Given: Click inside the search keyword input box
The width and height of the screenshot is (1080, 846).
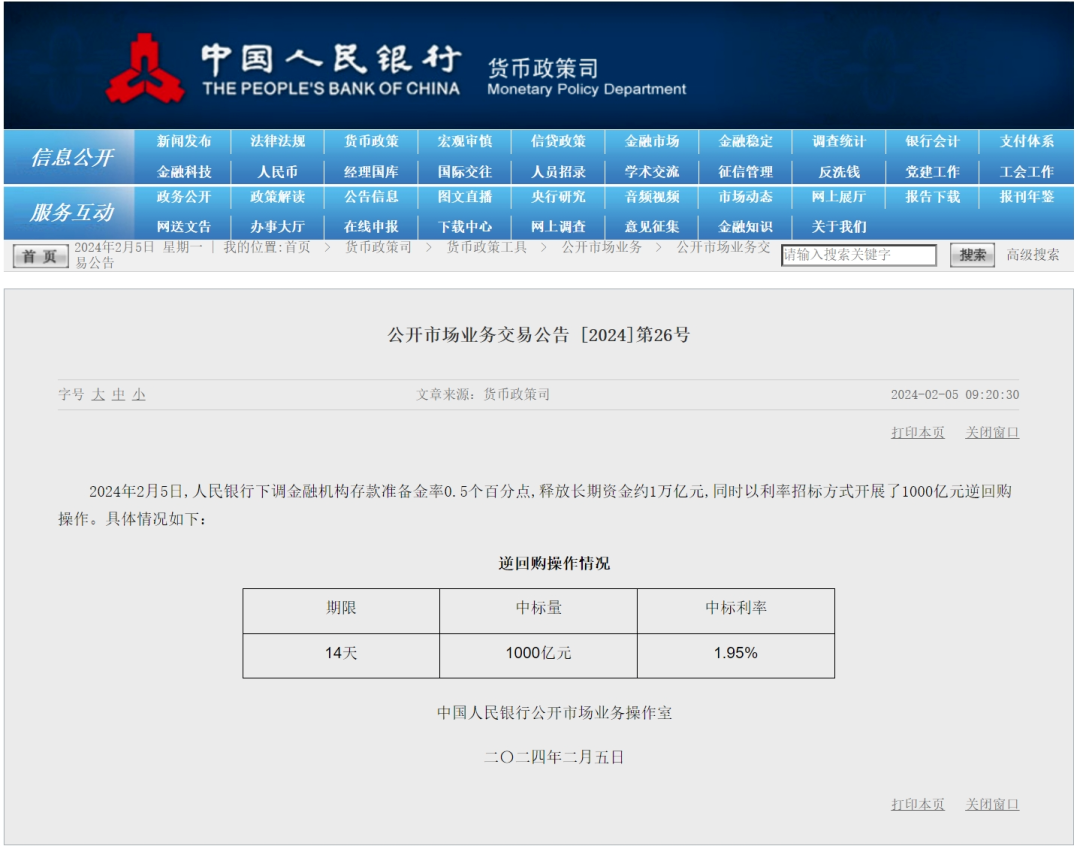Looking at the screenshot, I should coord(860,255).
